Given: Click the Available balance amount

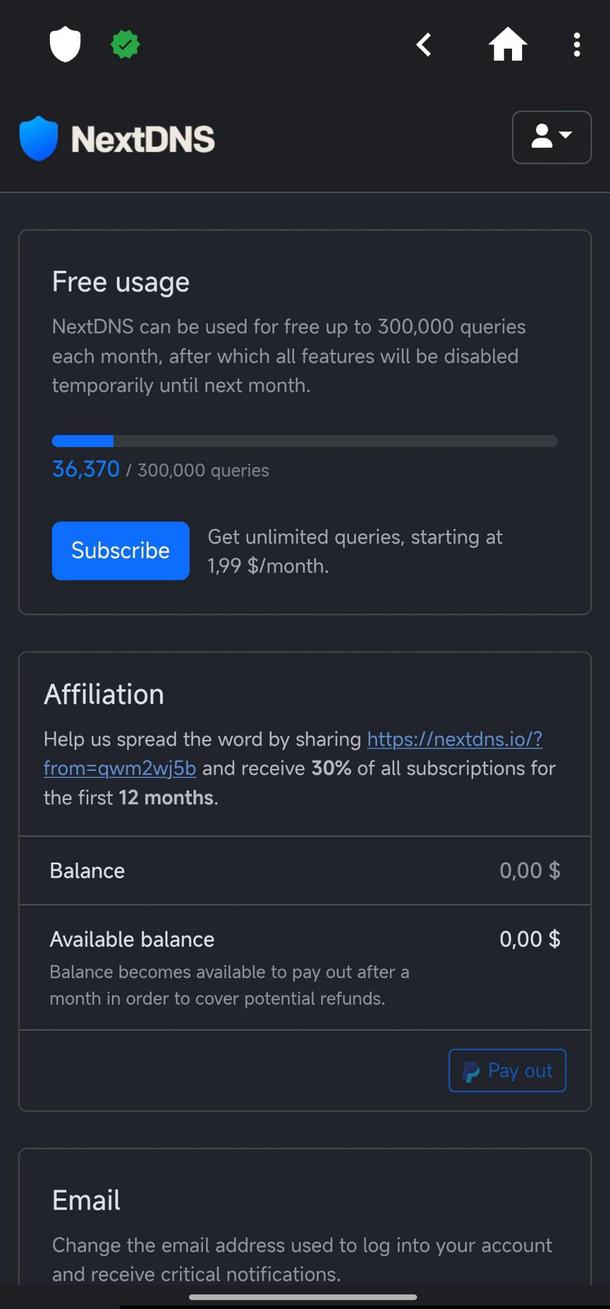Looking at the screenshot, I should pyautogui.click(x=529, y=939).
